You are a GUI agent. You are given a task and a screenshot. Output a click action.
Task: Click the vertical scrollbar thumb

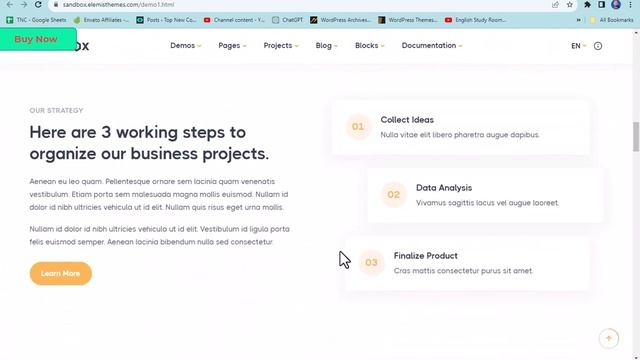(x=636, y=137)
